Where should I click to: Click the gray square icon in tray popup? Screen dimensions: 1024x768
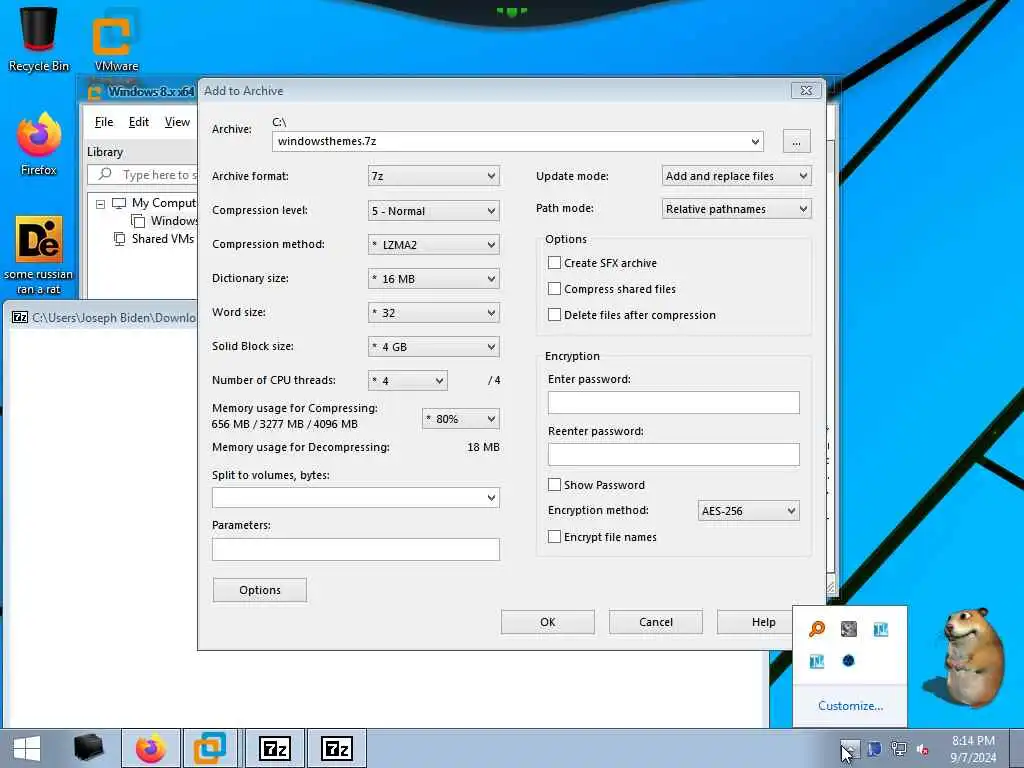pos(848,629)
